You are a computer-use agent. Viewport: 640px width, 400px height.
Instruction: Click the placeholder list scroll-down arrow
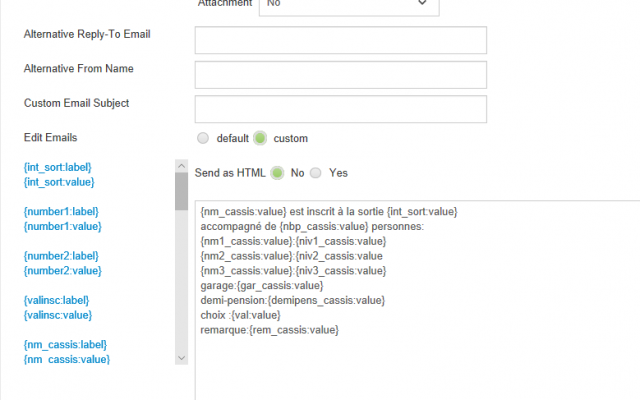(x=182, y=358)
